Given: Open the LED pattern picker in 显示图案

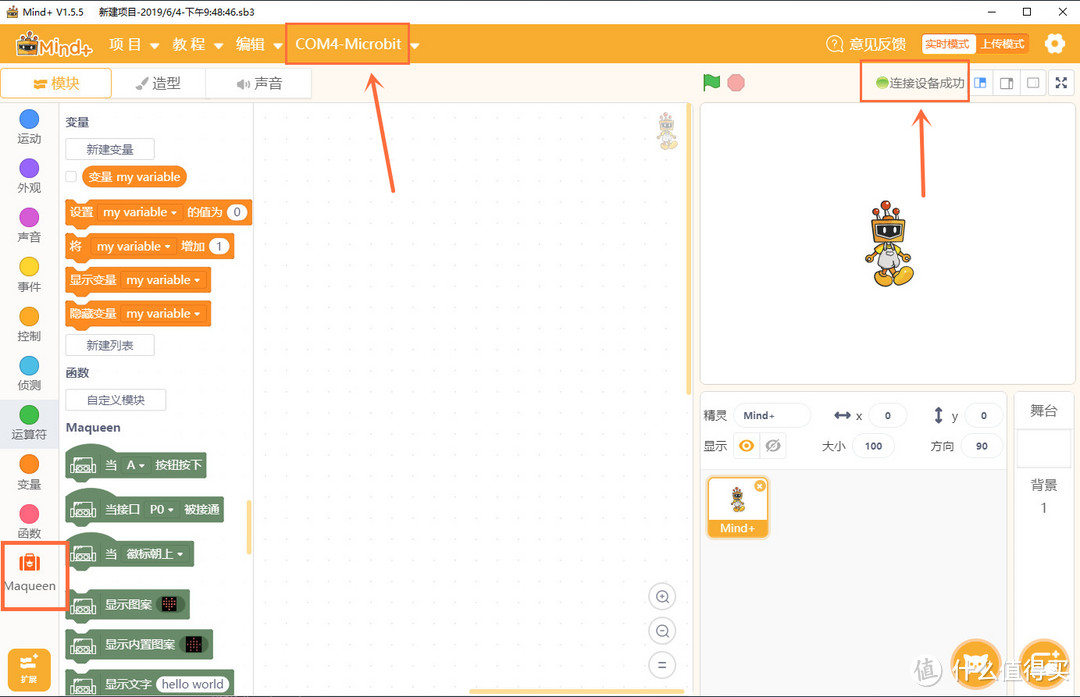Looking at the screenshot, I should [x=169, y=605].
